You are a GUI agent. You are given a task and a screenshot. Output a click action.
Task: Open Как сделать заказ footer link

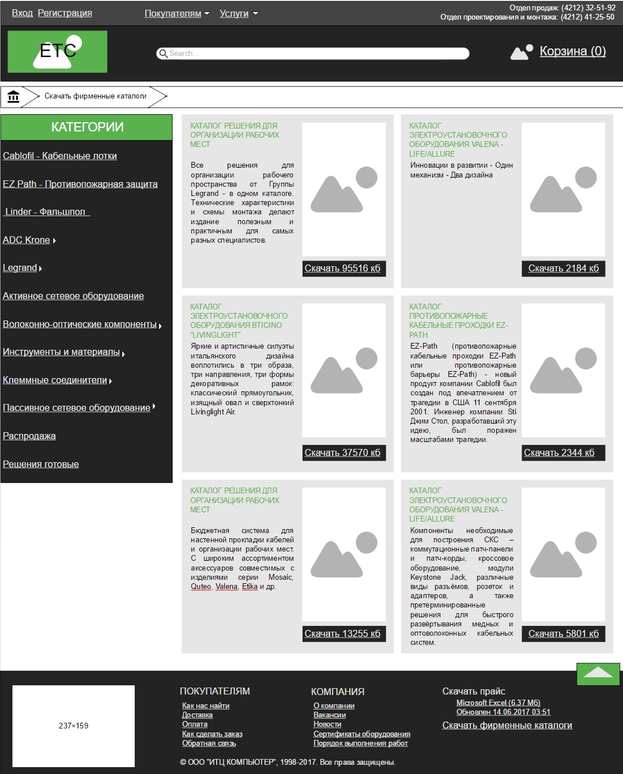pos(212,734)
